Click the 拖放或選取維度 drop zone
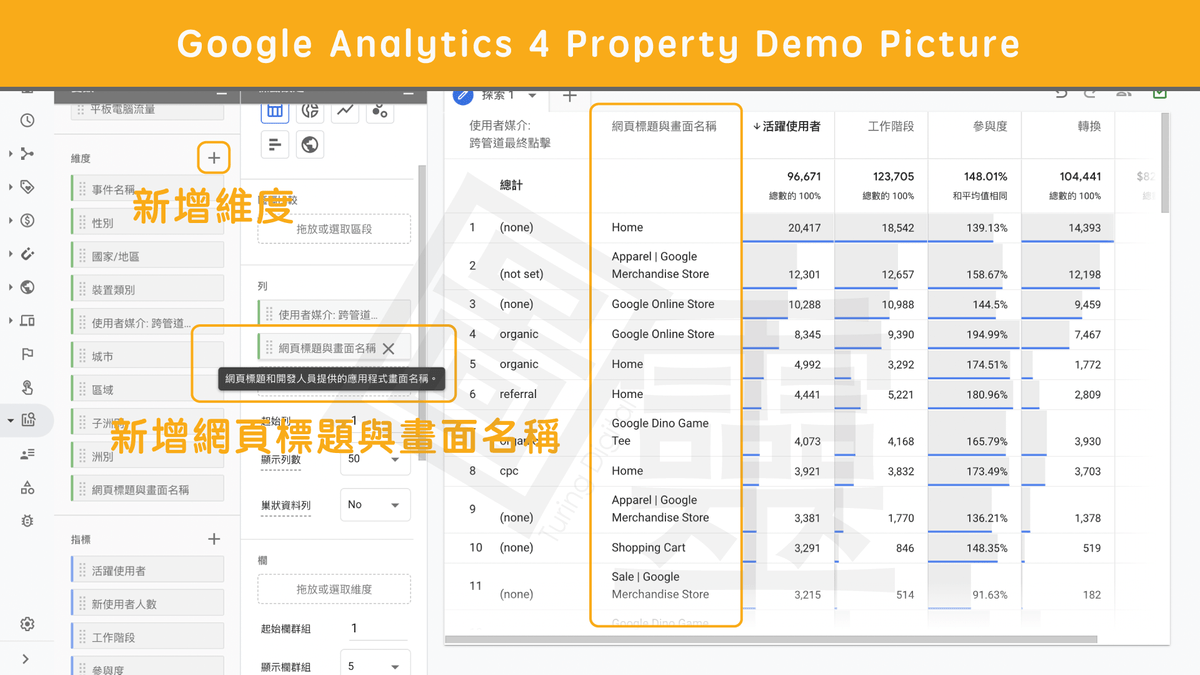 (x=334, y=589)
